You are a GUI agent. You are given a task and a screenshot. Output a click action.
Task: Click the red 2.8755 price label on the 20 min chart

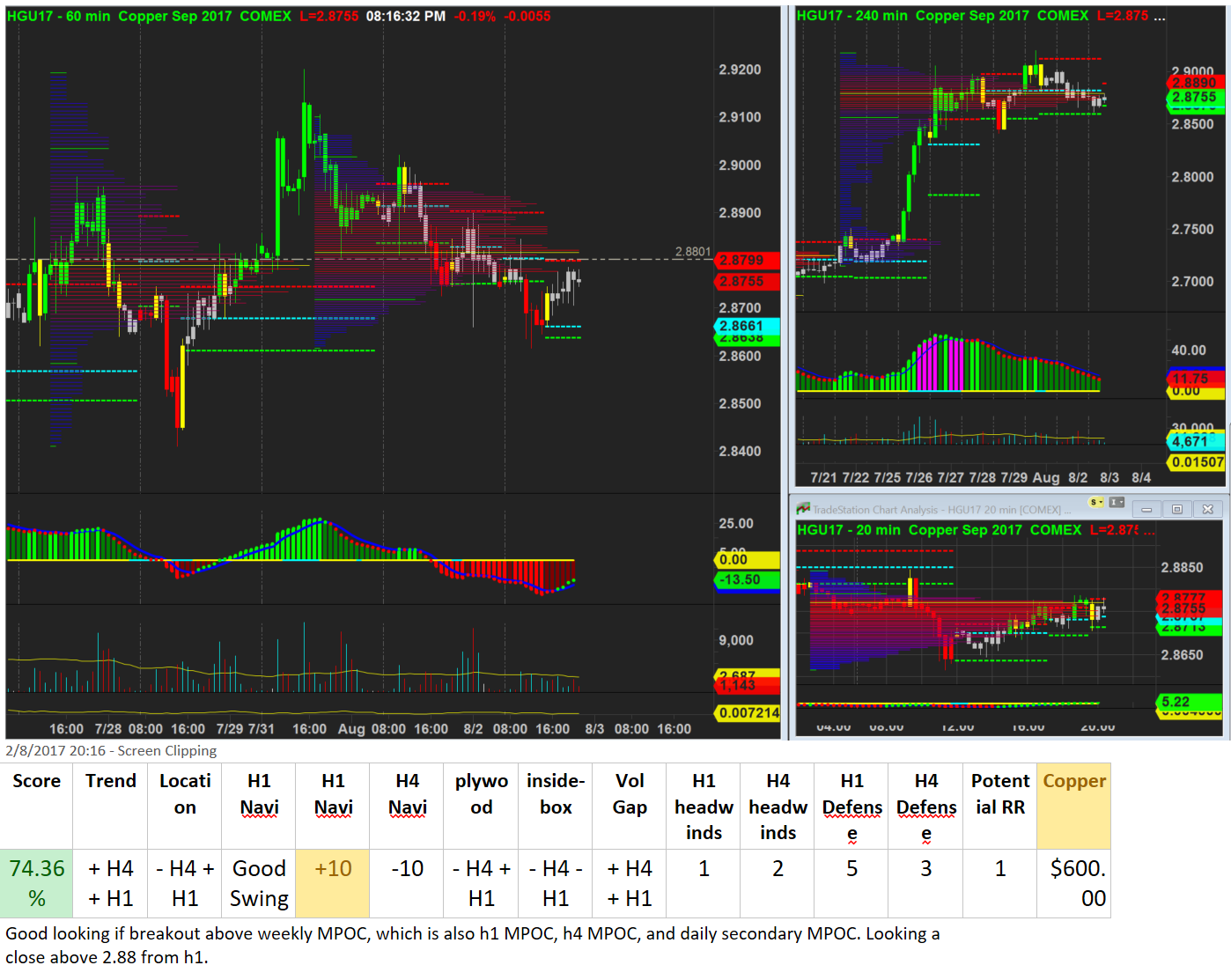coord(1189,608)
